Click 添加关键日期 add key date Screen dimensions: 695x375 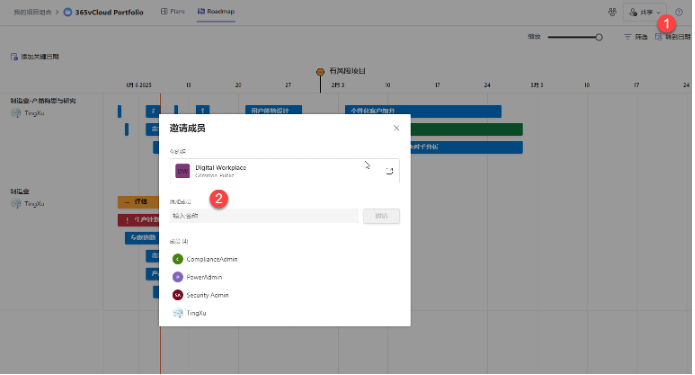[35, 57]
